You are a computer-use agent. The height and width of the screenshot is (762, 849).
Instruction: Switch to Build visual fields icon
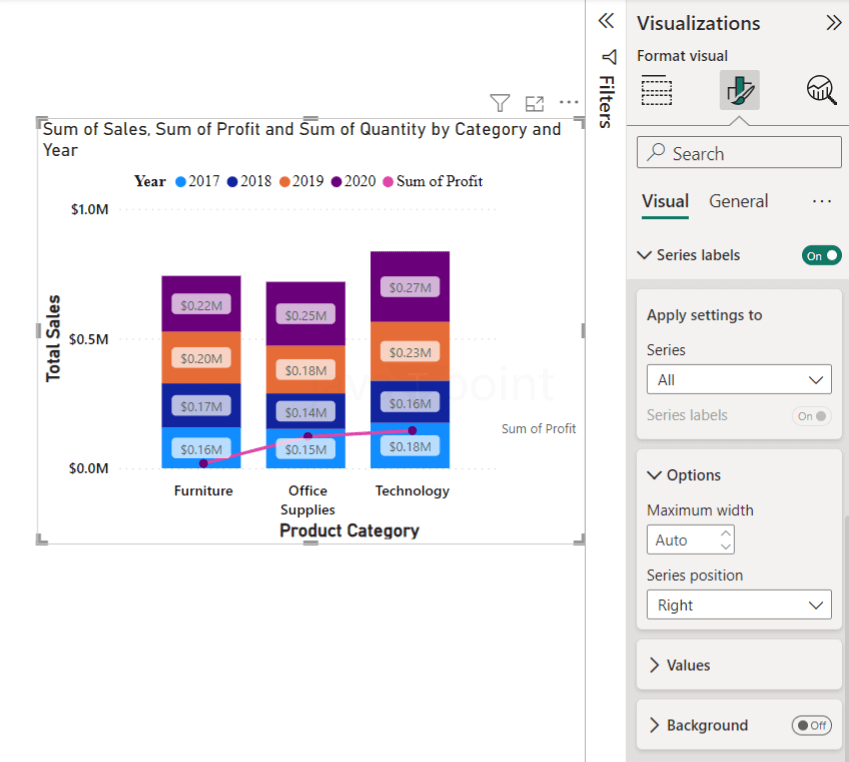pyautogui.click(x=657, y=90)
